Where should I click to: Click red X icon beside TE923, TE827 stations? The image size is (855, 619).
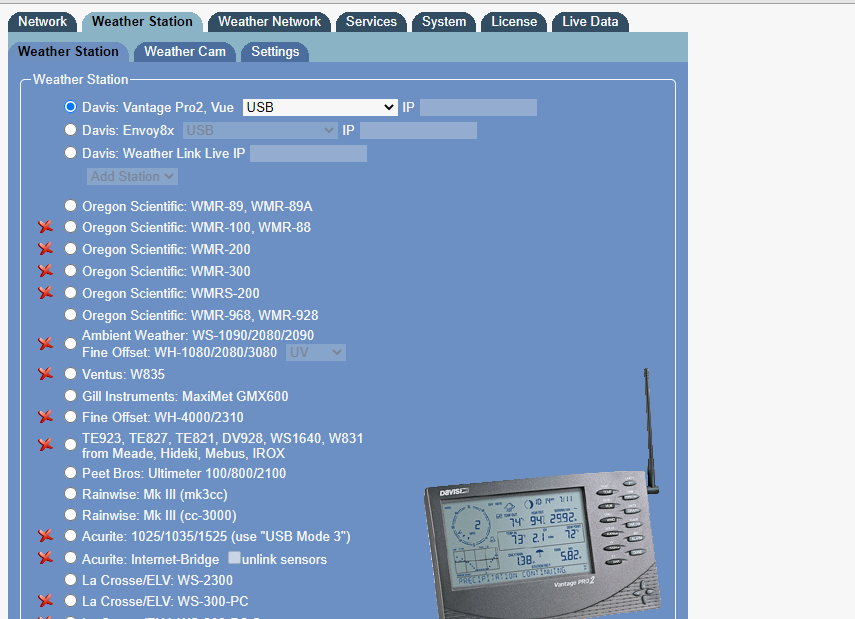pos(45,445)
